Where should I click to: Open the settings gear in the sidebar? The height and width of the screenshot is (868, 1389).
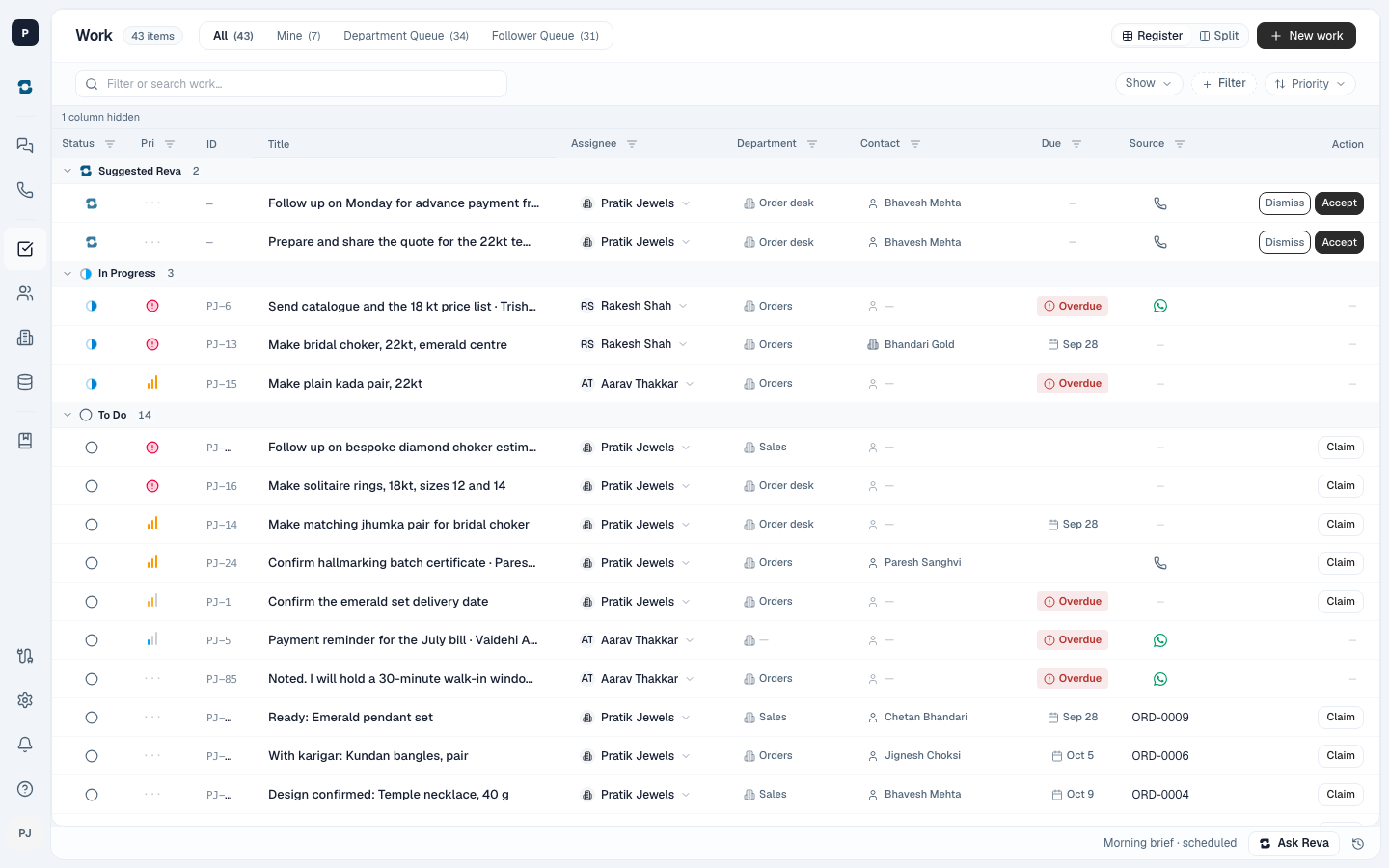pyautogui.click(x=25, y=700)
